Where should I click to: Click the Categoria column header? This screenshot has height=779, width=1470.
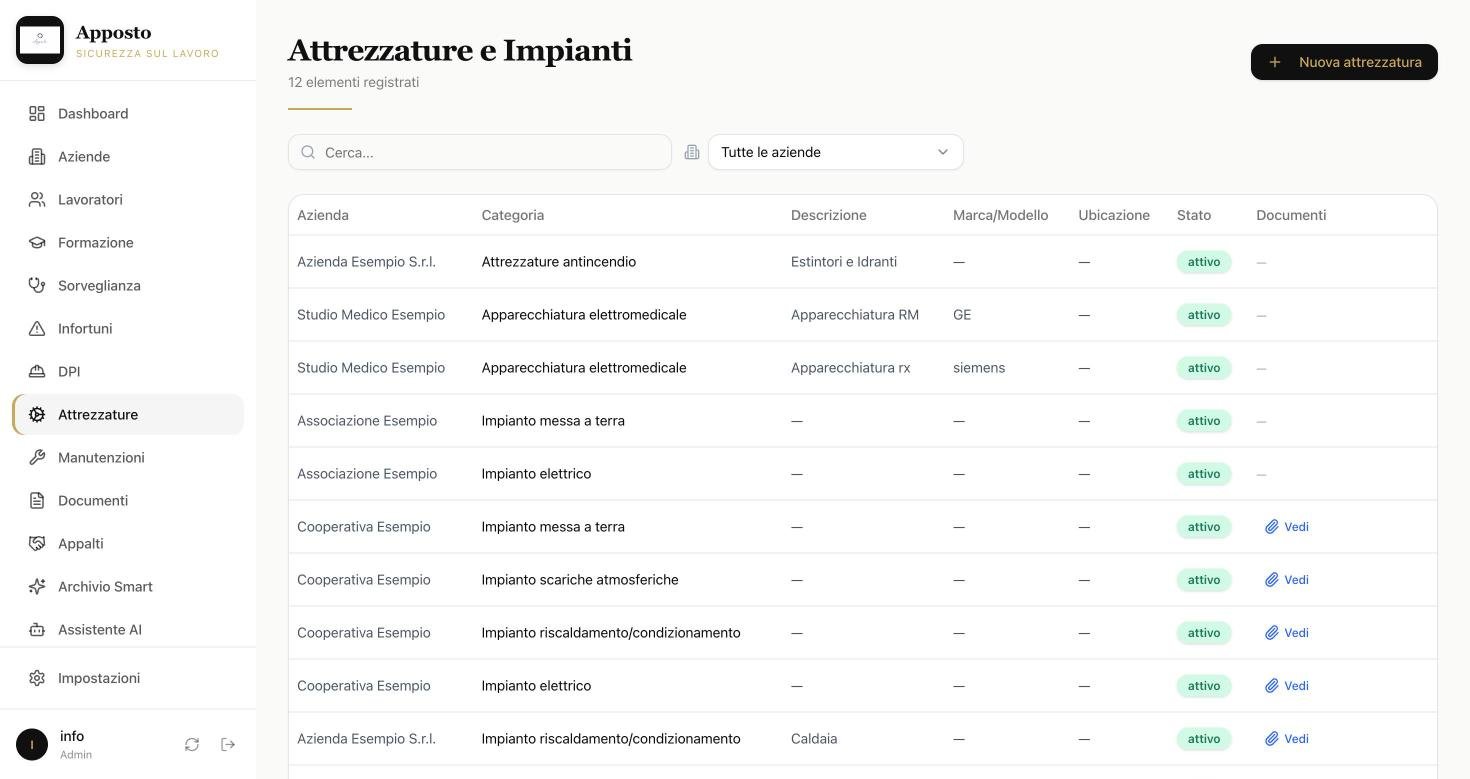513,215
